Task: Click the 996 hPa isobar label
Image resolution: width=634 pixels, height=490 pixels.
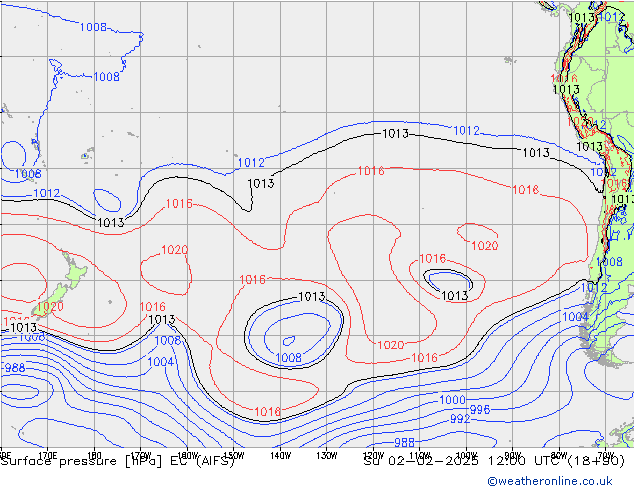Action: 480,410
